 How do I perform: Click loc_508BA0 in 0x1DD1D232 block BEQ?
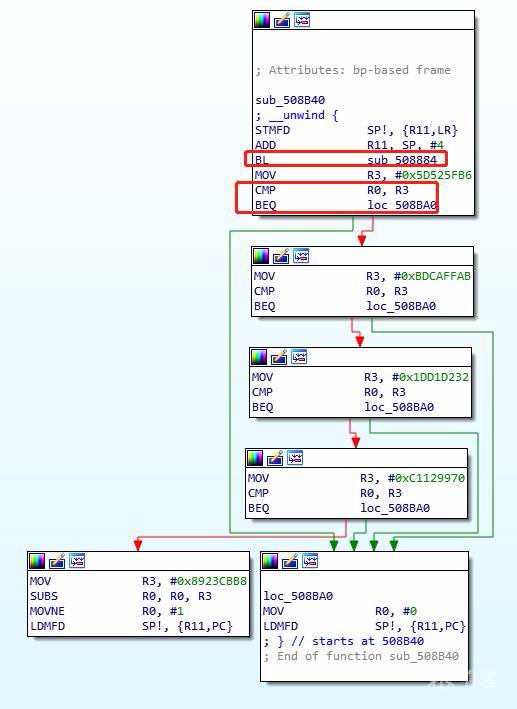[399, 407]
